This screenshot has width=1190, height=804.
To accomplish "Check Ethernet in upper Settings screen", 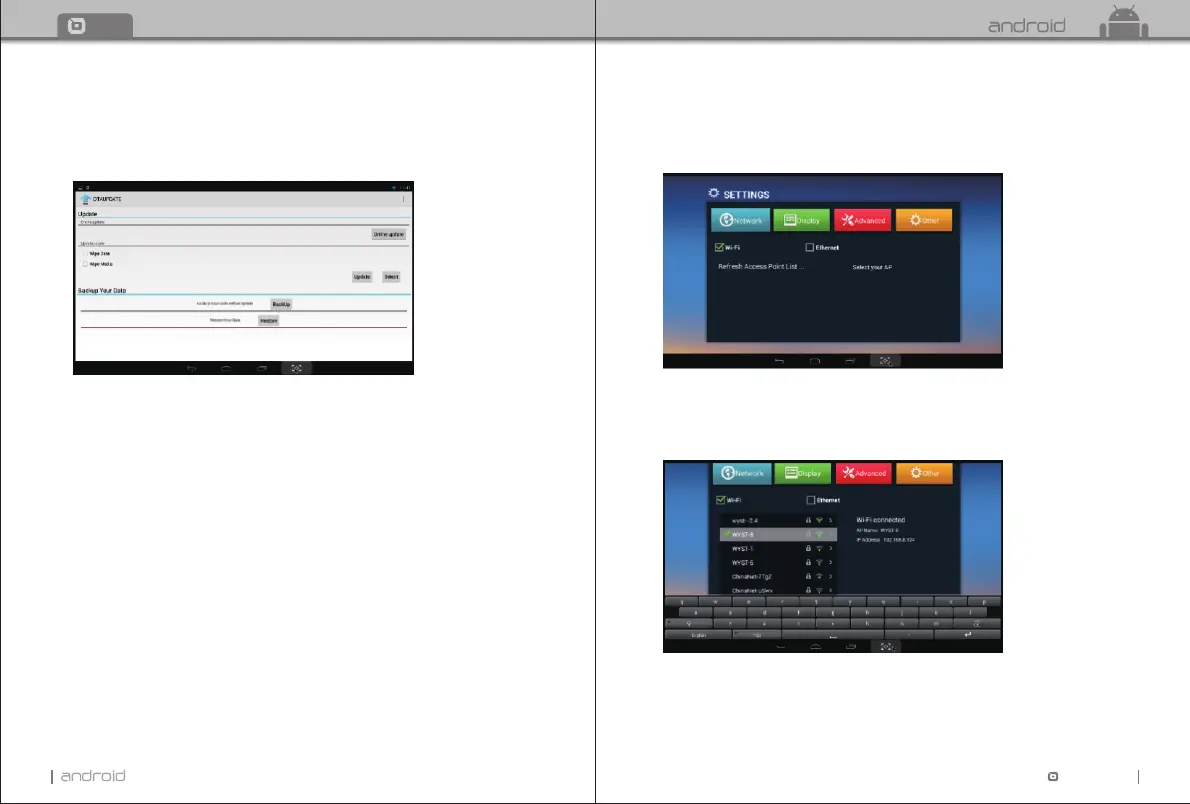I will pyautogui.click(x=810, y=248).
